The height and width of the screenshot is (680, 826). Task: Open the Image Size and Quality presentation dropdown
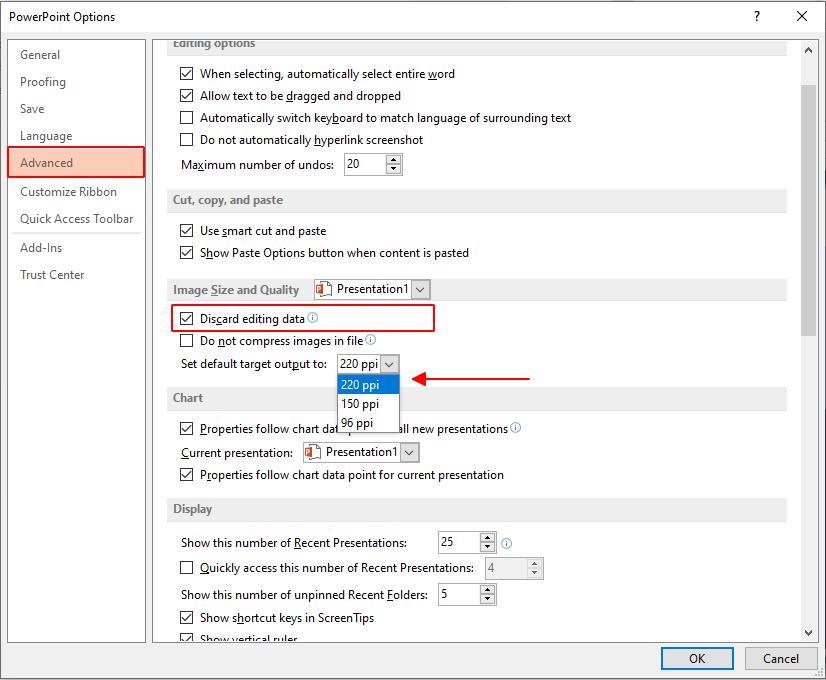tap(421, 289)
